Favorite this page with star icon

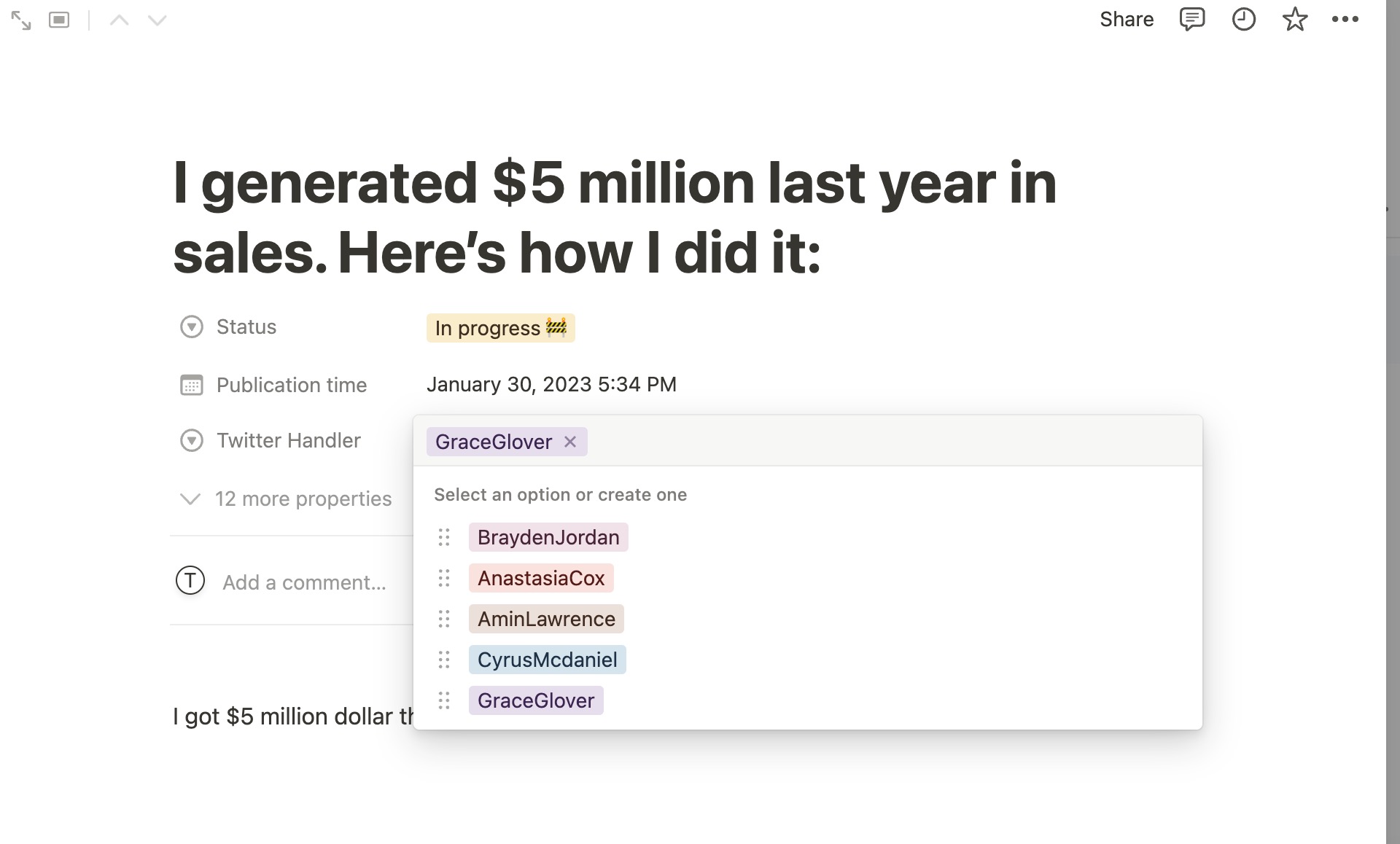pos(1294,20)
